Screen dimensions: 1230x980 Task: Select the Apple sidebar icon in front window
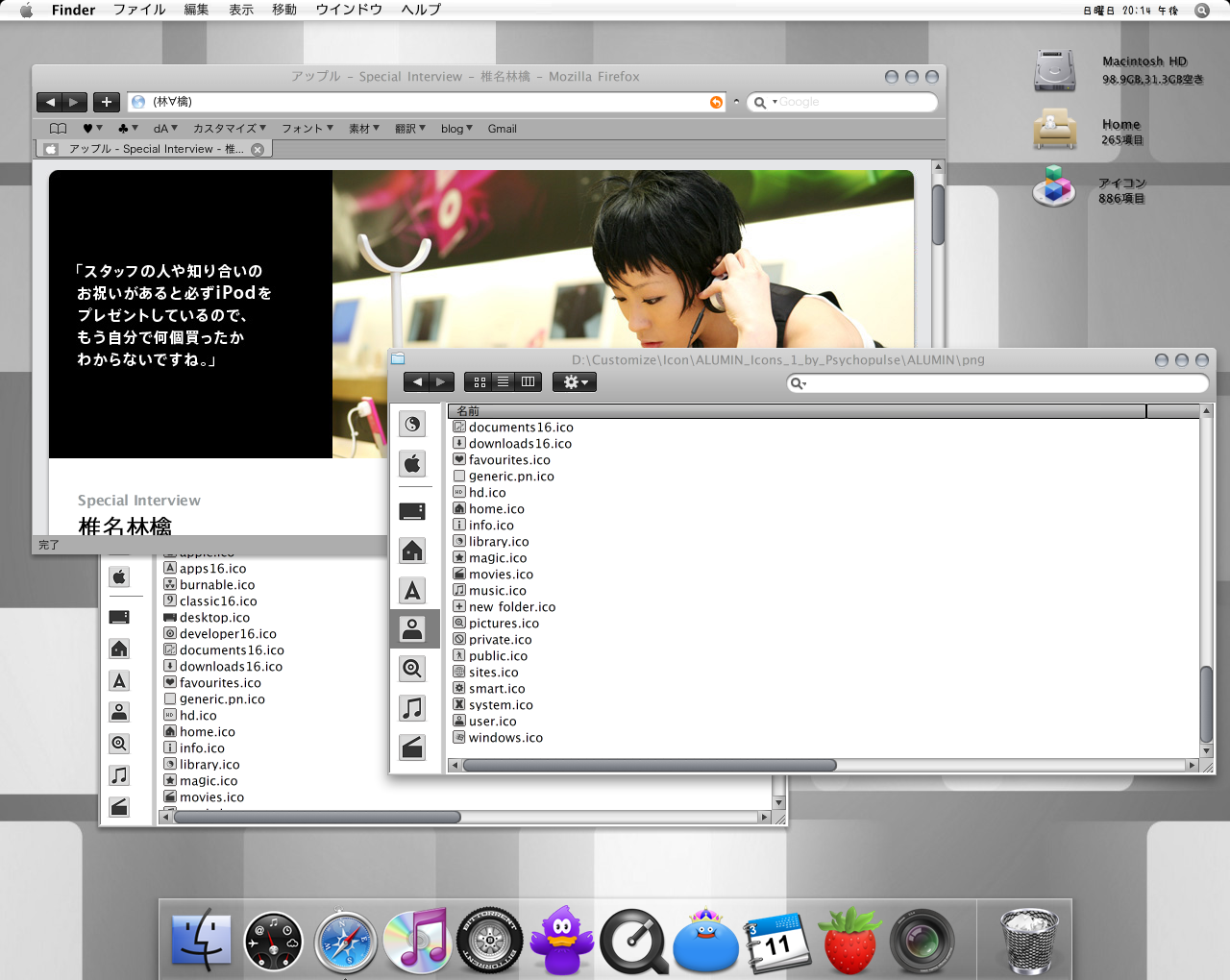pyautogui.click(x=412, y=463)
